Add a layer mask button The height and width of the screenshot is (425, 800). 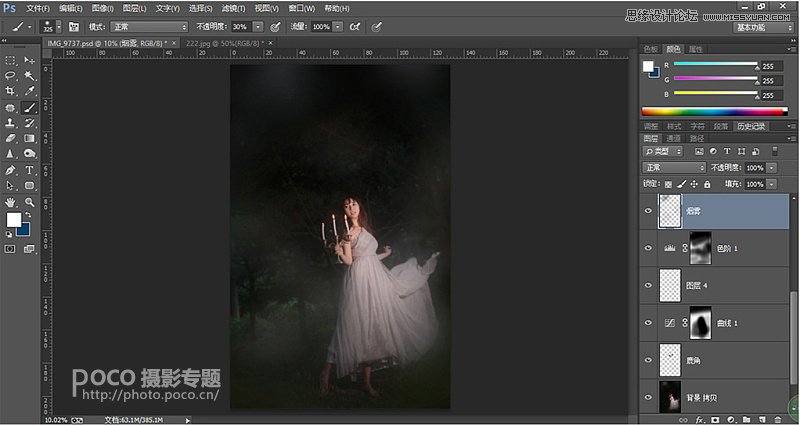pos(715,419)
